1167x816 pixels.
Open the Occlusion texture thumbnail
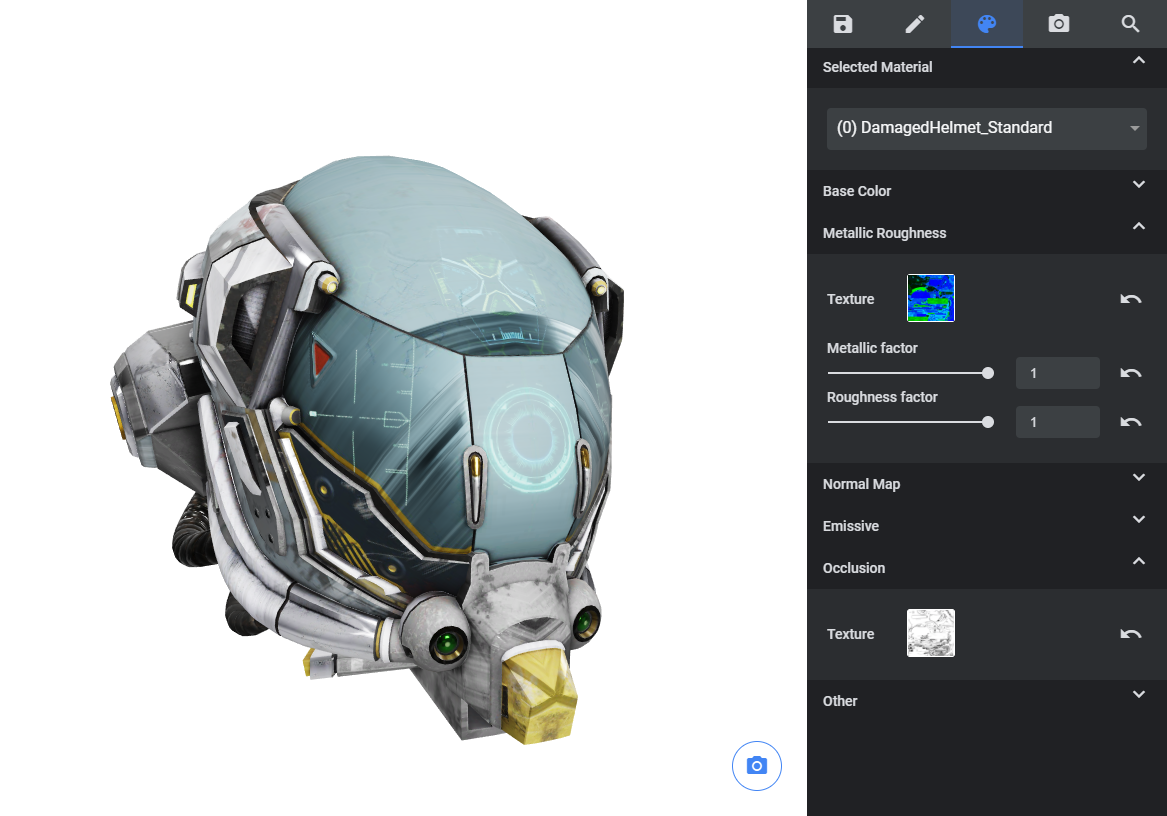(x=930, y=633)
